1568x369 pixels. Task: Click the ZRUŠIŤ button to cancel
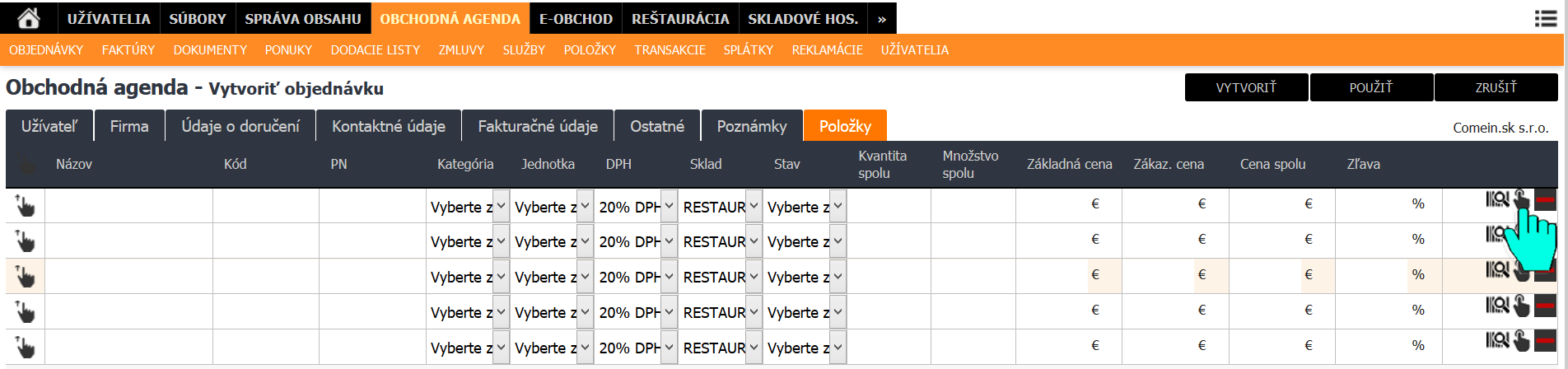click(1496, 87)
